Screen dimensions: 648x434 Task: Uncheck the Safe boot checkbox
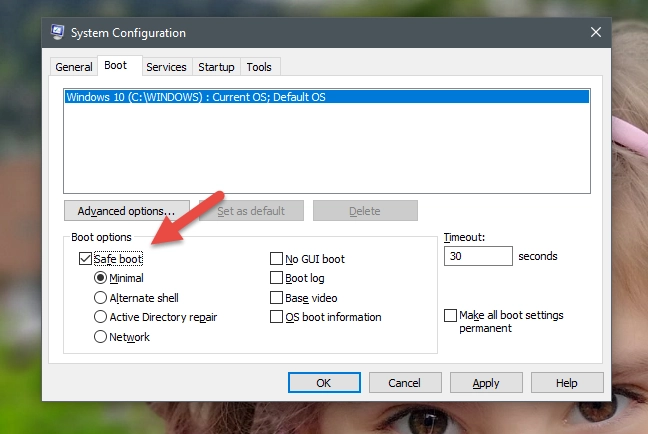click(x=85, y=259)
